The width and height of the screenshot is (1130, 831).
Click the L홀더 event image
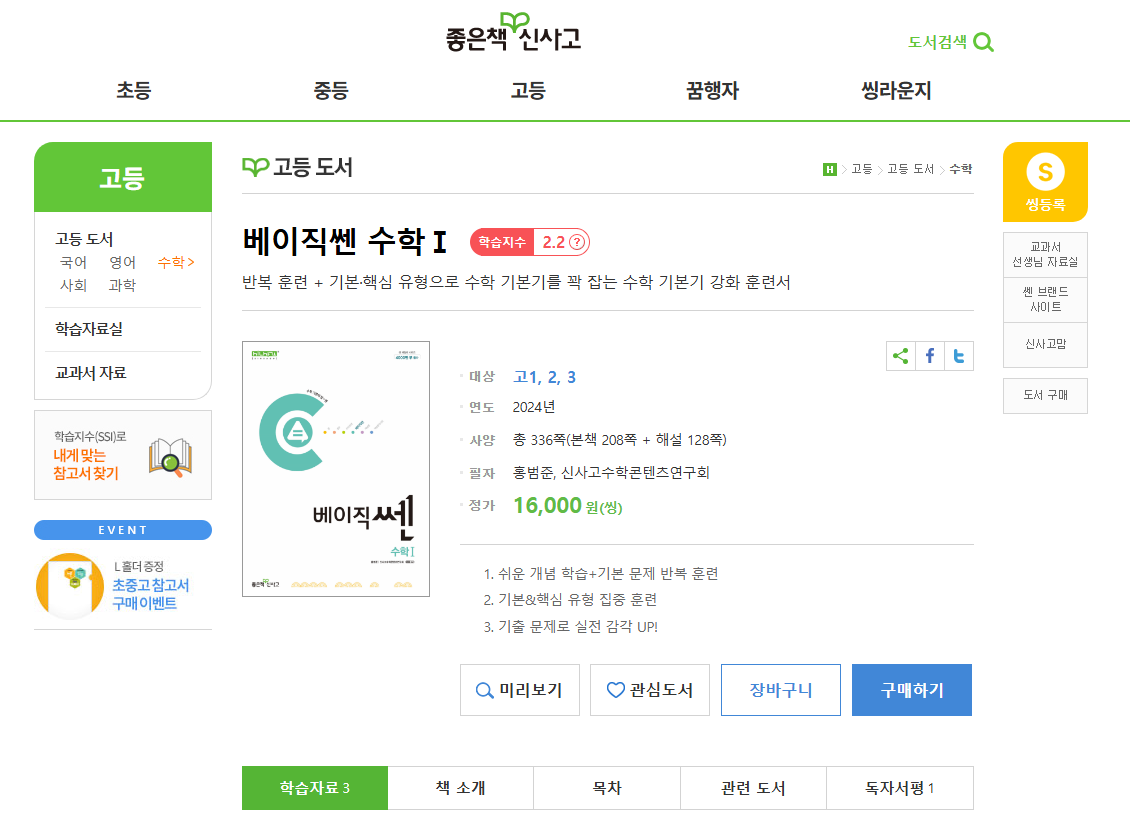[x=70, y=586]
